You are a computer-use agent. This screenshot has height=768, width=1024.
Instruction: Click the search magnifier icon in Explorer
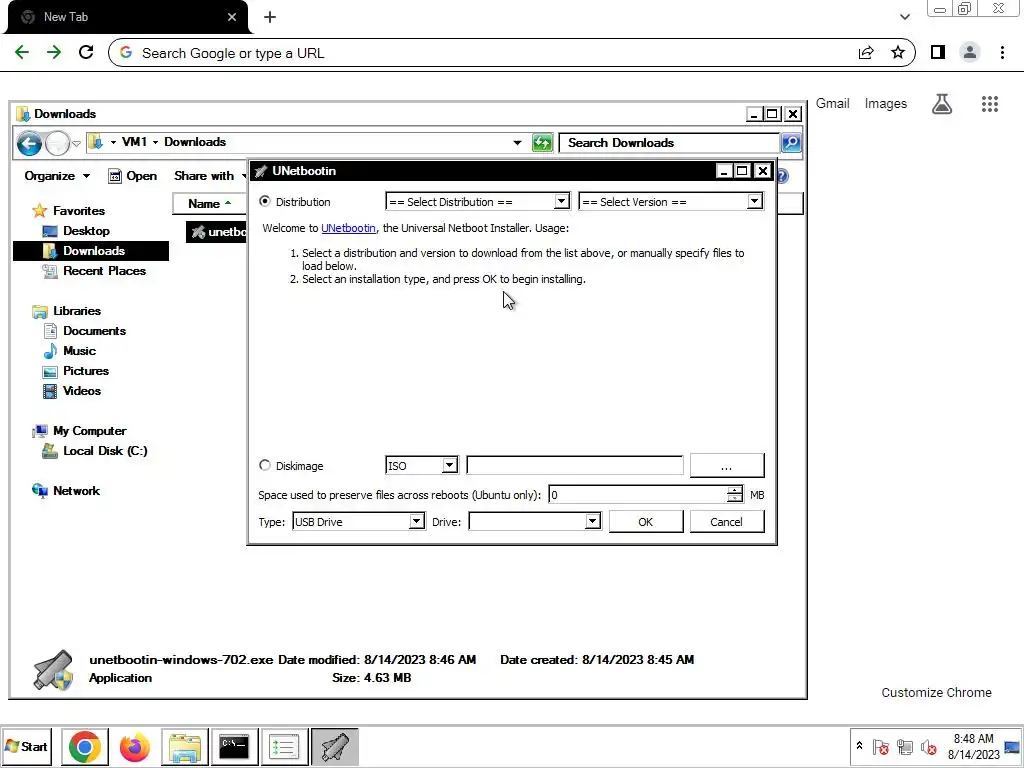point(791,142)
